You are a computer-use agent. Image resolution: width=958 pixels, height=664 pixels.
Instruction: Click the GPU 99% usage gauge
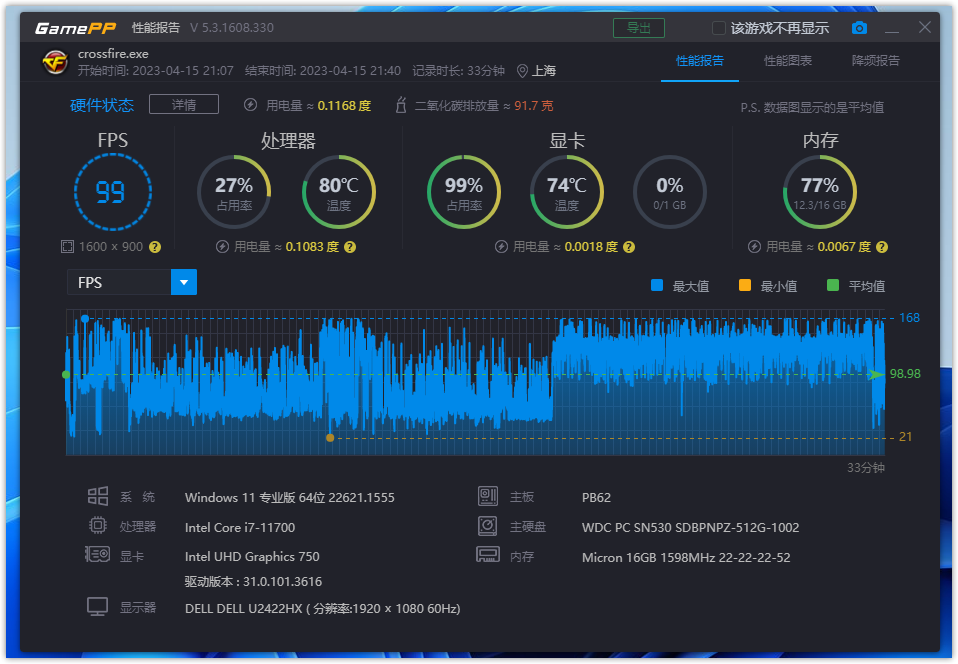point(464,192)
